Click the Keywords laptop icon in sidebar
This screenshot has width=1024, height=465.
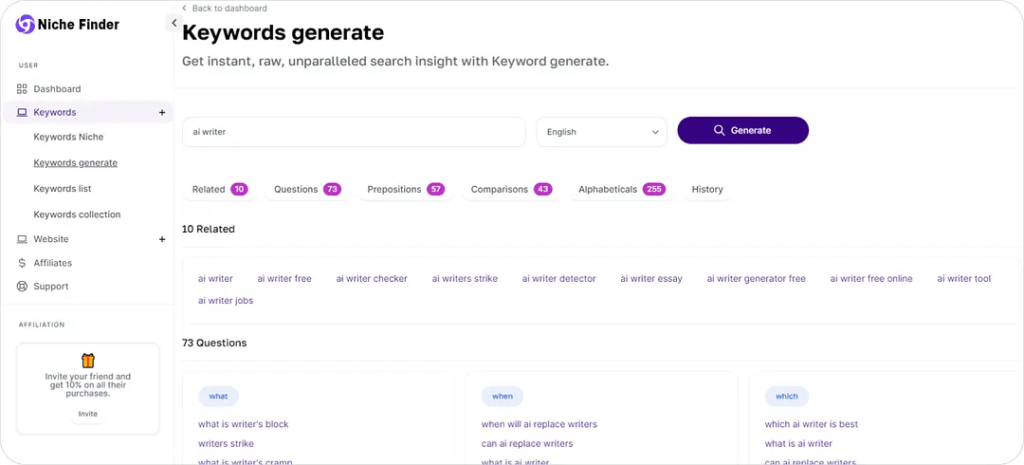(x=22, y=113)
